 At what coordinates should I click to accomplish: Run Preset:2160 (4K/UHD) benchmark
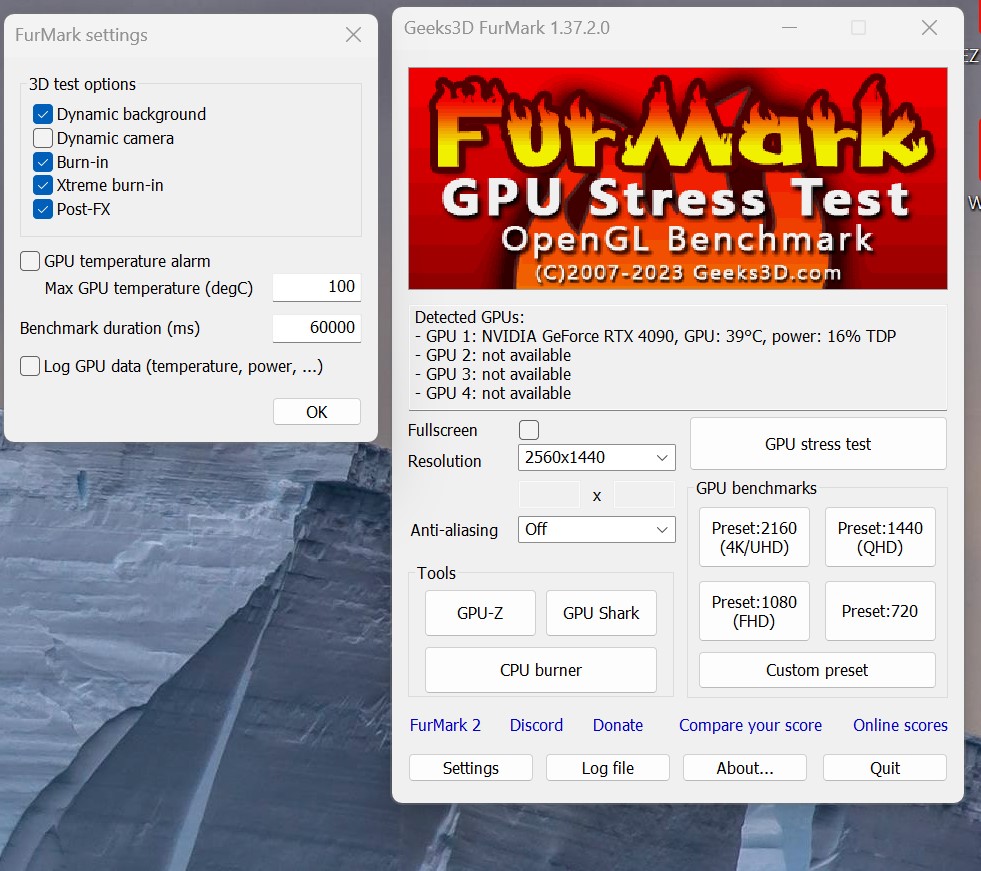click(x=754, y=537)
